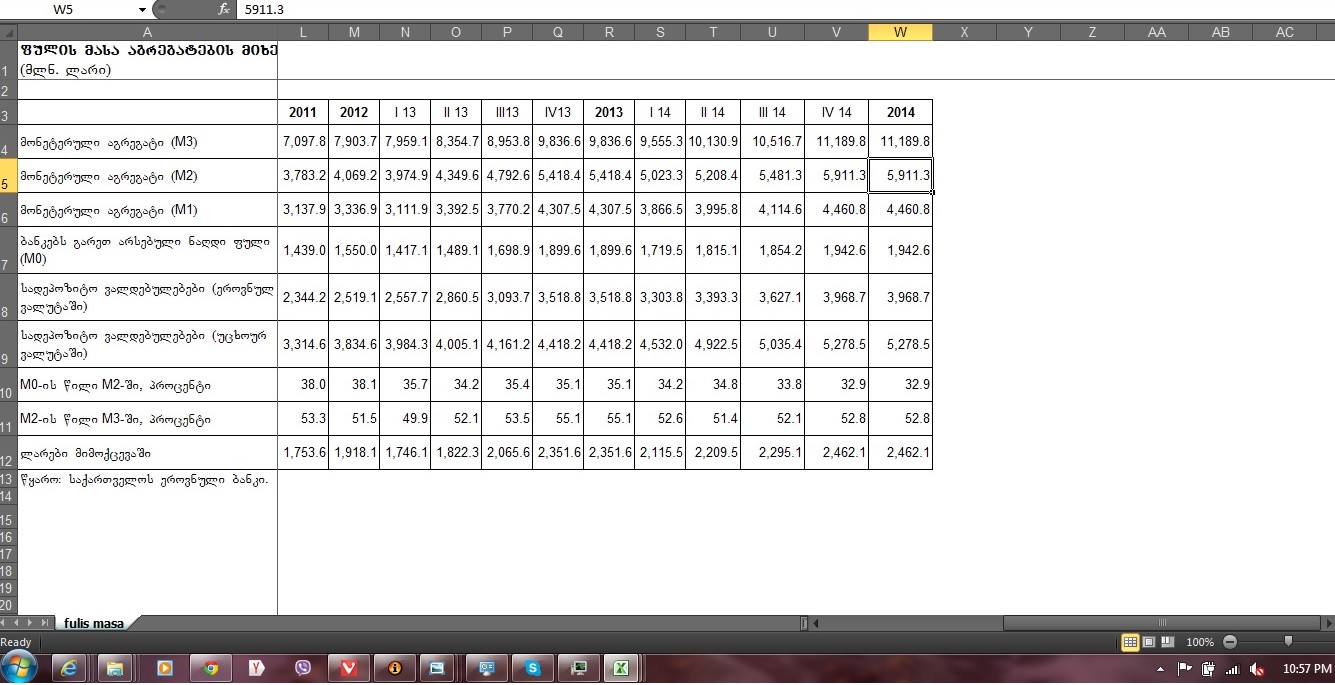The height and width of the screenshot is (685, 1335).
Task: Open Viber from the taskbar
Action: point(303,668)
